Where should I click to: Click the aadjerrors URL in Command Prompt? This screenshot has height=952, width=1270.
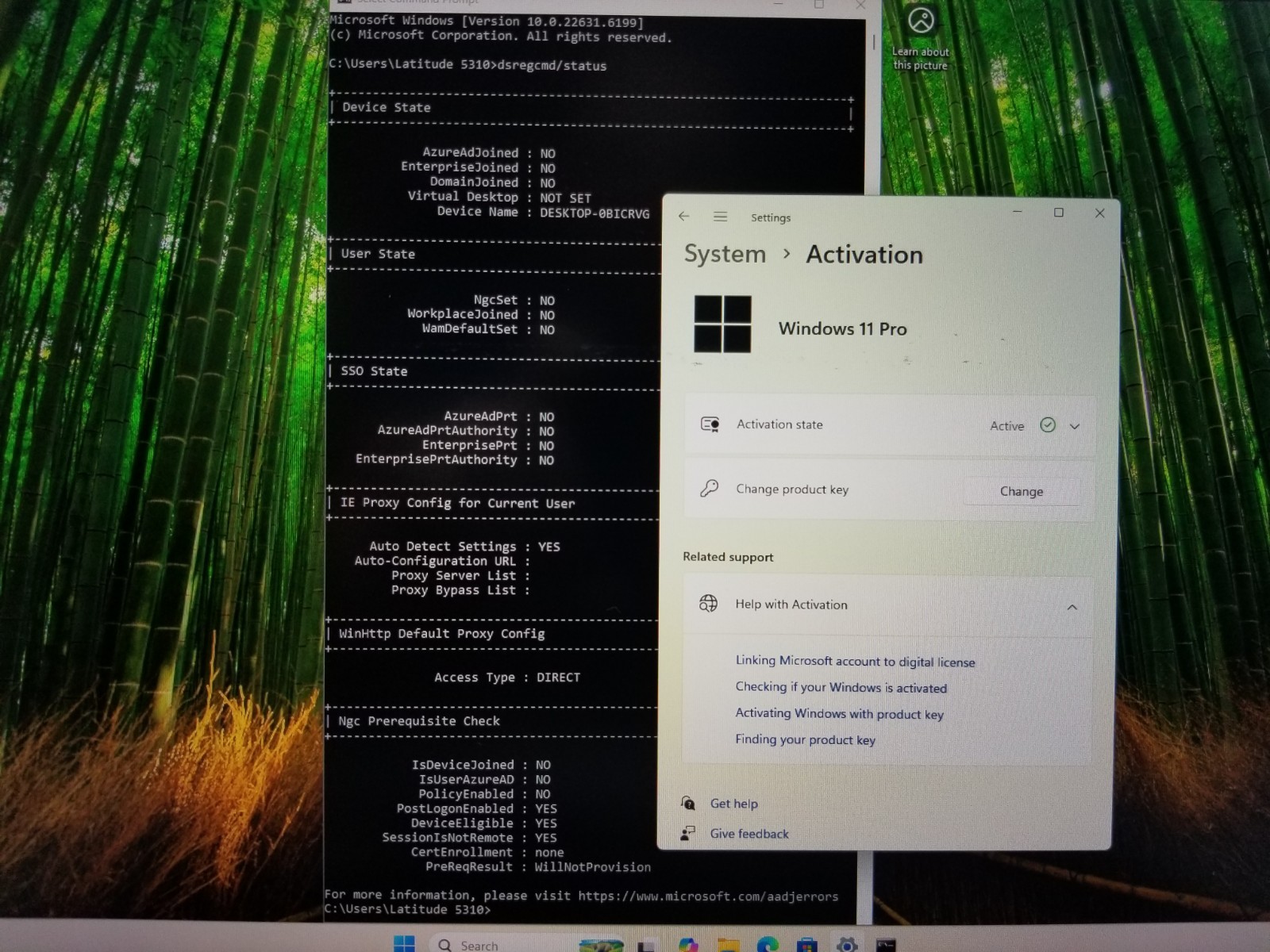coord(708,896)
